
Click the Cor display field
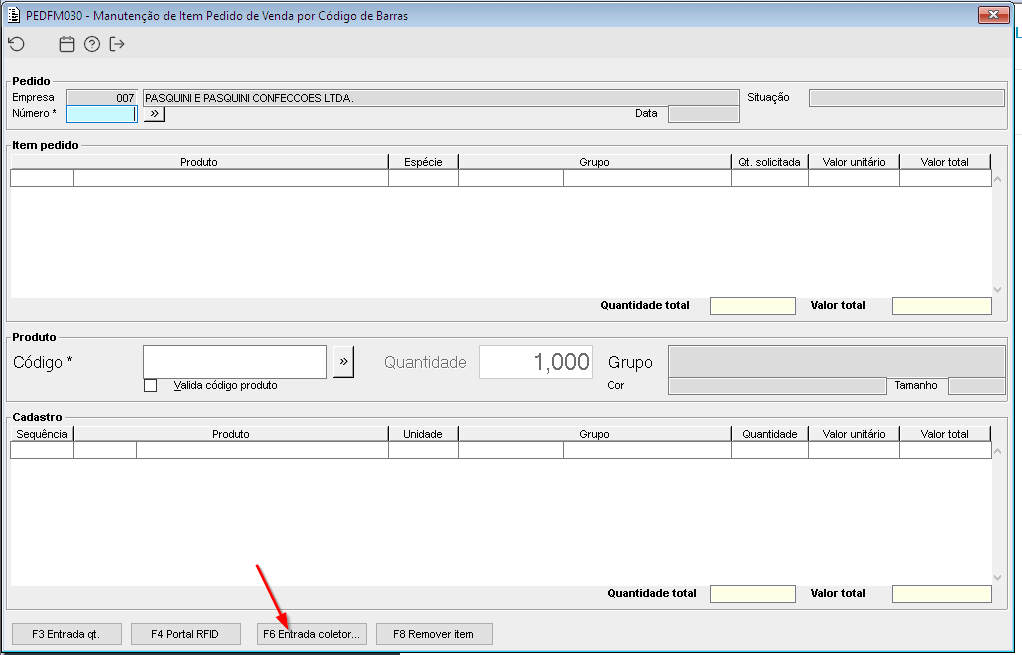(x=777, y=386)
